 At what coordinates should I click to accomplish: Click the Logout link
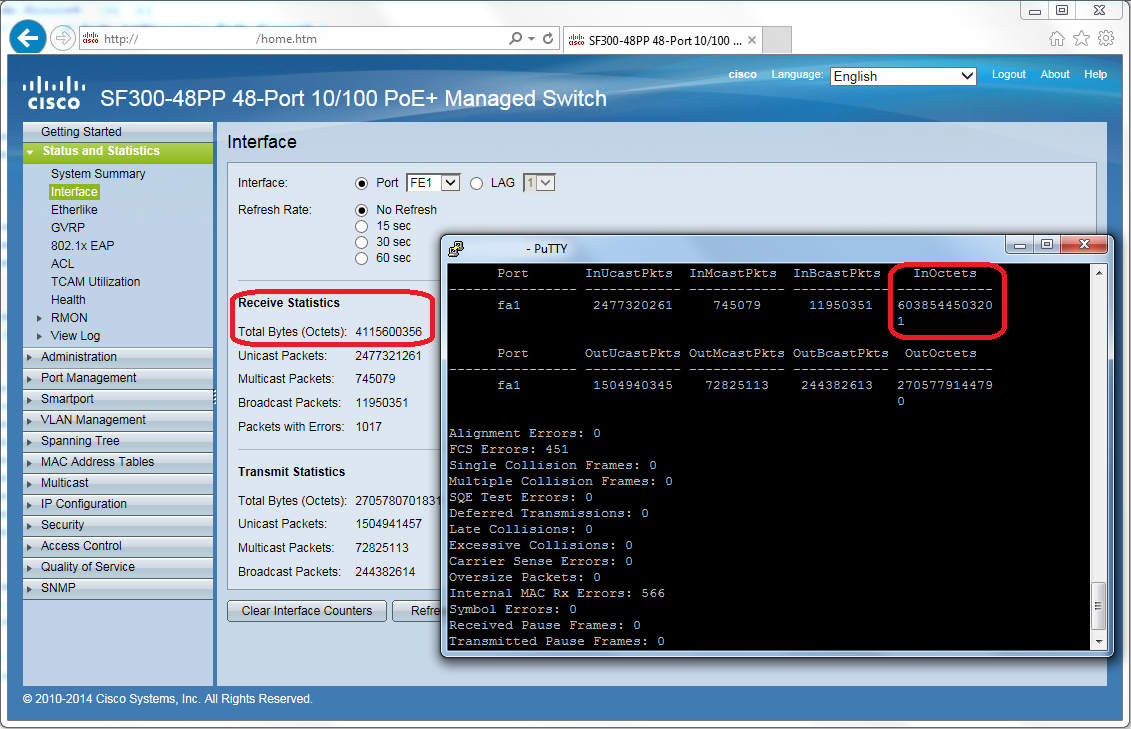tap(1008, 74)
